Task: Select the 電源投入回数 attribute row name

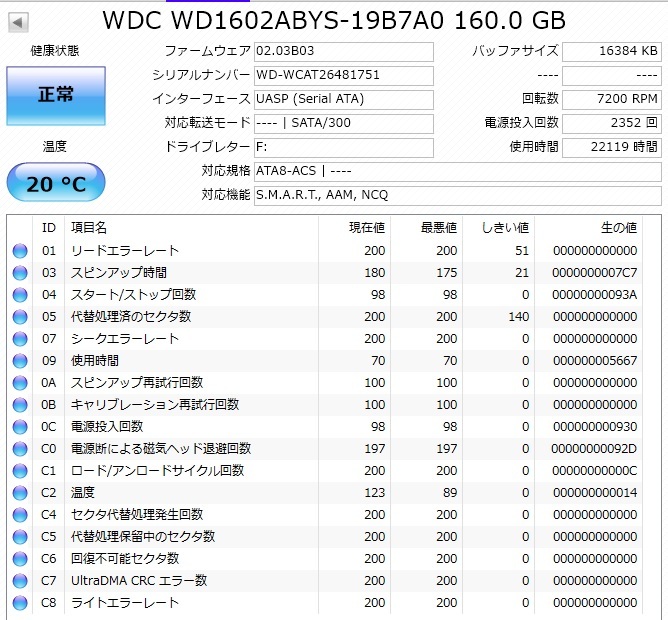Action: (107, 427)
